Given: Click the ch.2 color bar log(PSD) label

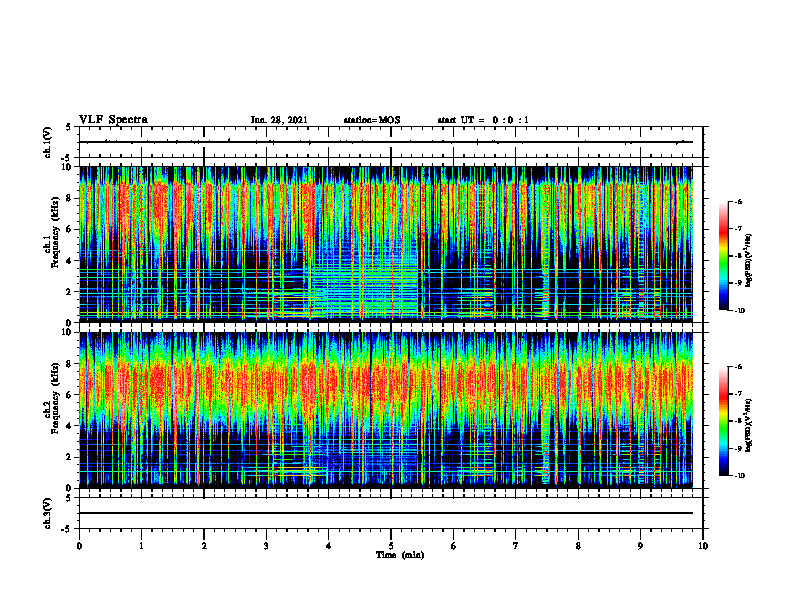Looking at the screenshot, I should [749, 425].
